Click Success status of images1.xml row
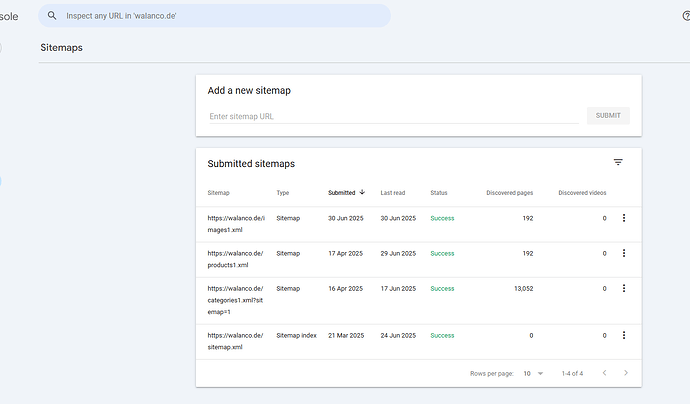 (442, 218)
